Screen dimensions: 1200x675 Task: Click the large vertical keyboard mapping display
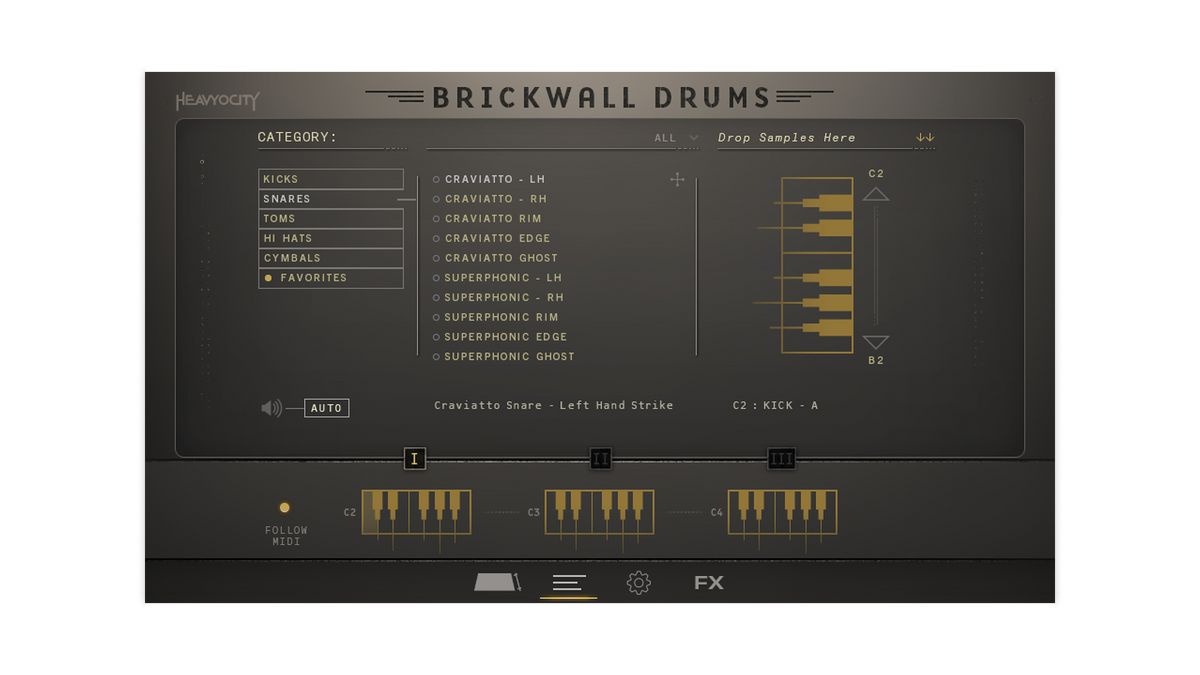click(817, 265)
